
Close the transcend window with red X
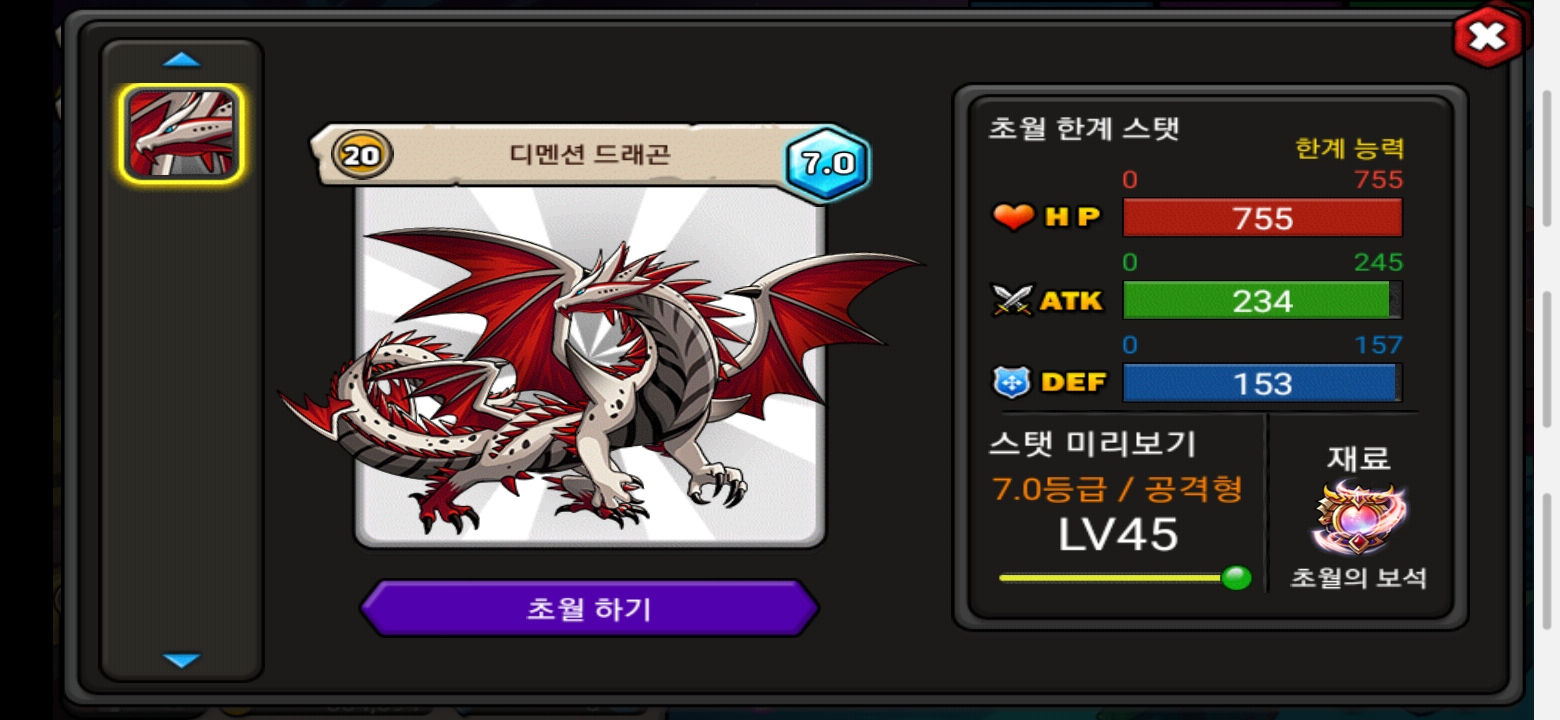coord(1487,37)
